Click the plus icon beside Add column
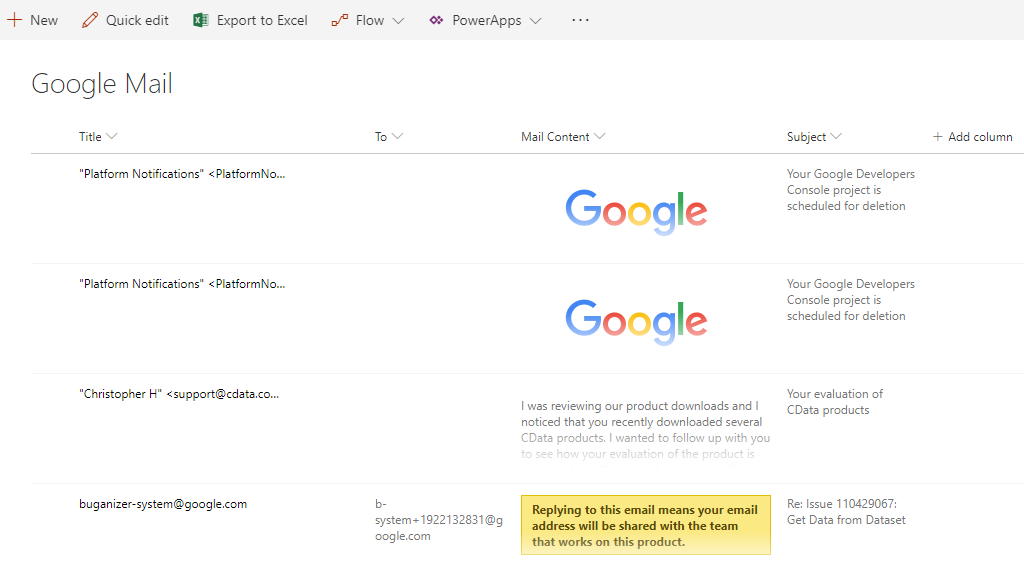The image size is (1024, 561). click(x=937, y=137)
